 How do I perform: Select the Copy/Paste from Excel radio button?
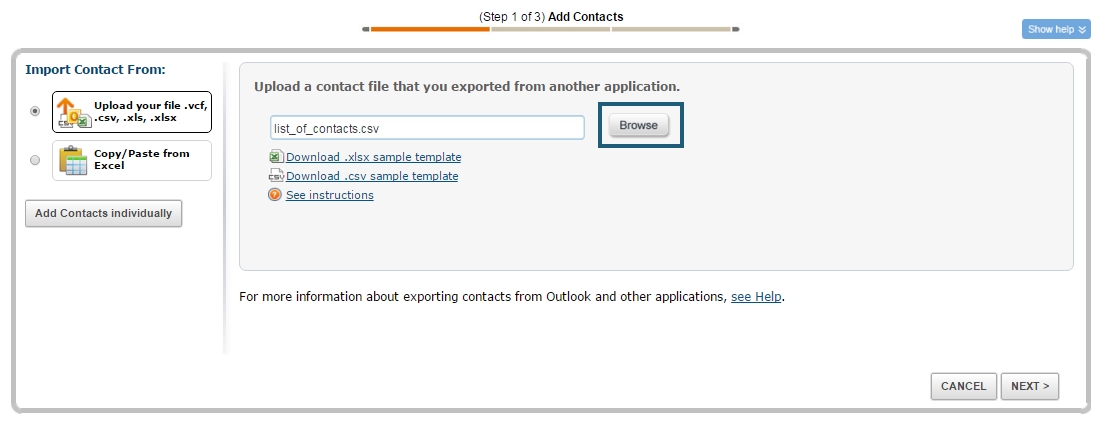(x=36, y=160)
